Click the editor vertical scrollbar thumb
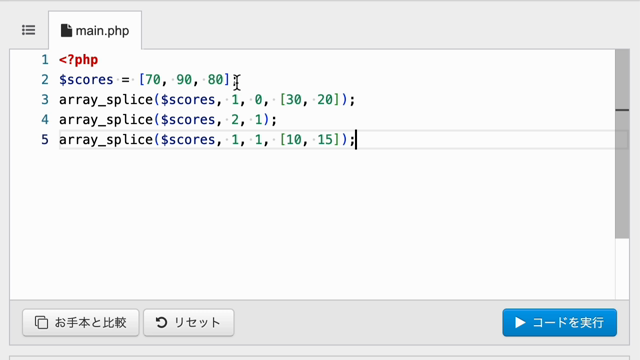640x360 pixels. coord(622,144)
